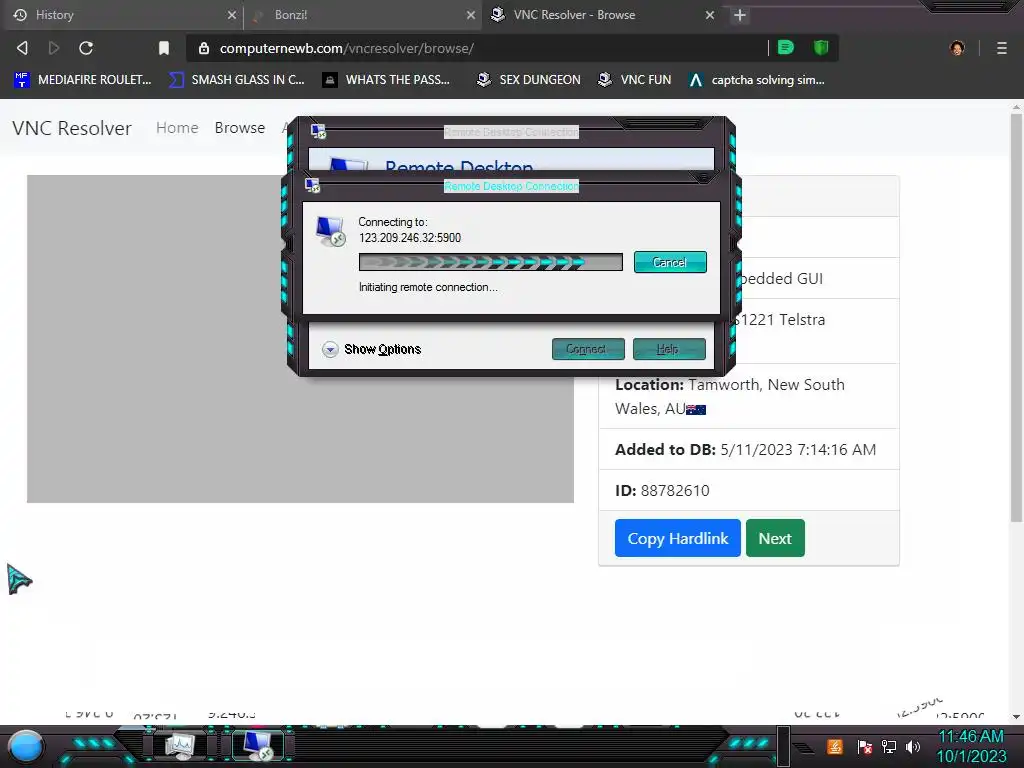Open the profile avatar icon

[x=957, y=48]
